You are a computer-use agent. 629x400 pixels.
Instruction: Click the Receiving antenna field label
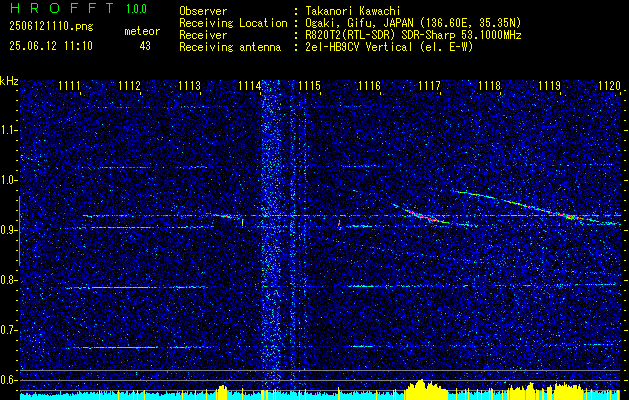click(x=230, y=47)
